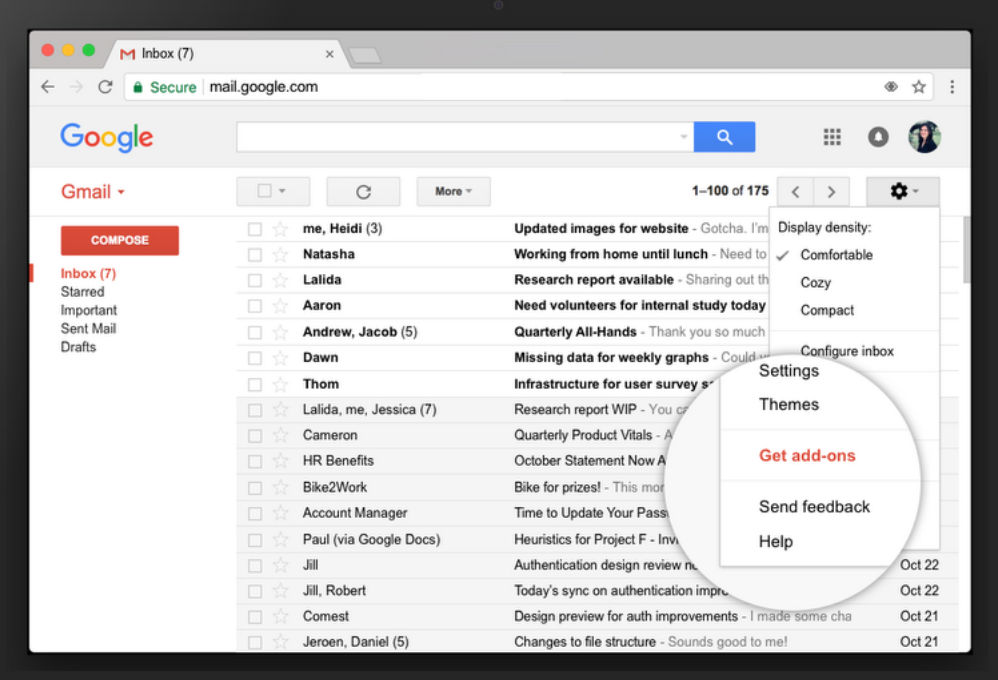Open search options dropdown arrow
The image size is (998, 680).
[684, 136]
